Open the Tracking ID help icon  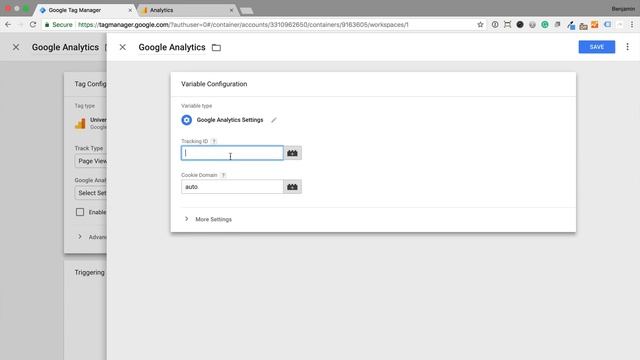(x=214, y=141)
